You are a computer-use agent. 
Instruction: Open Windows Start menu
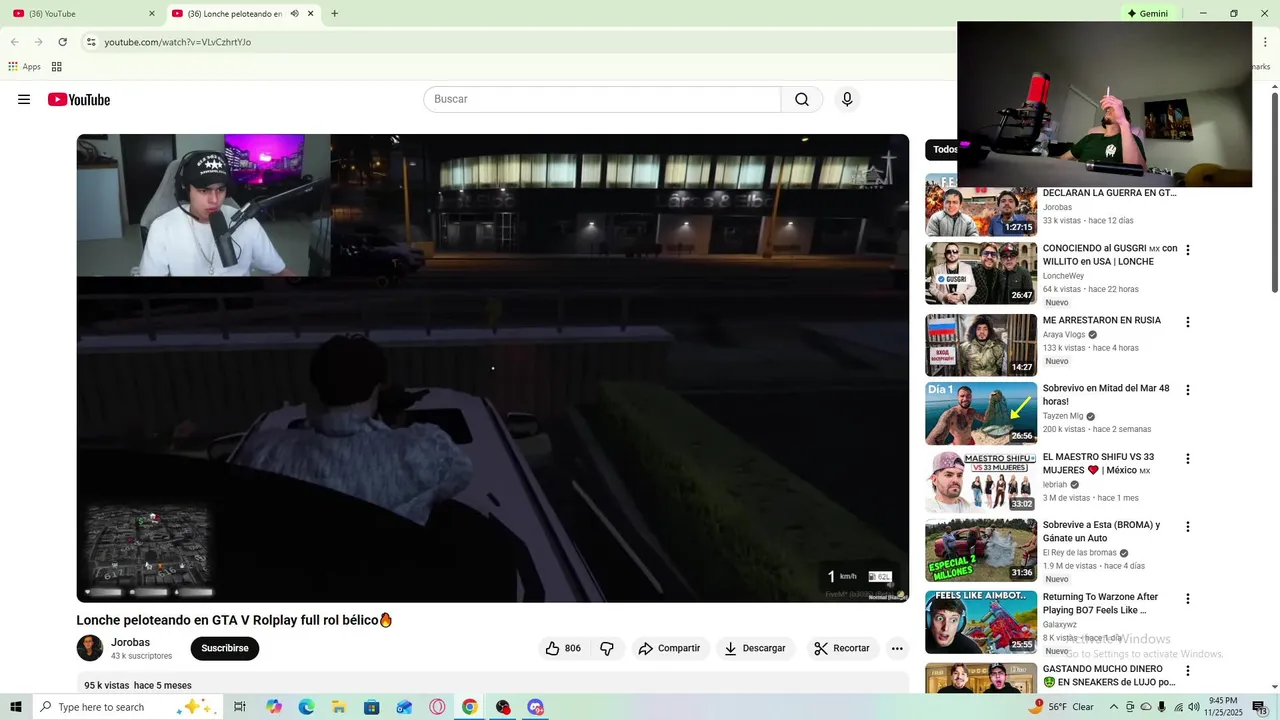15,707
